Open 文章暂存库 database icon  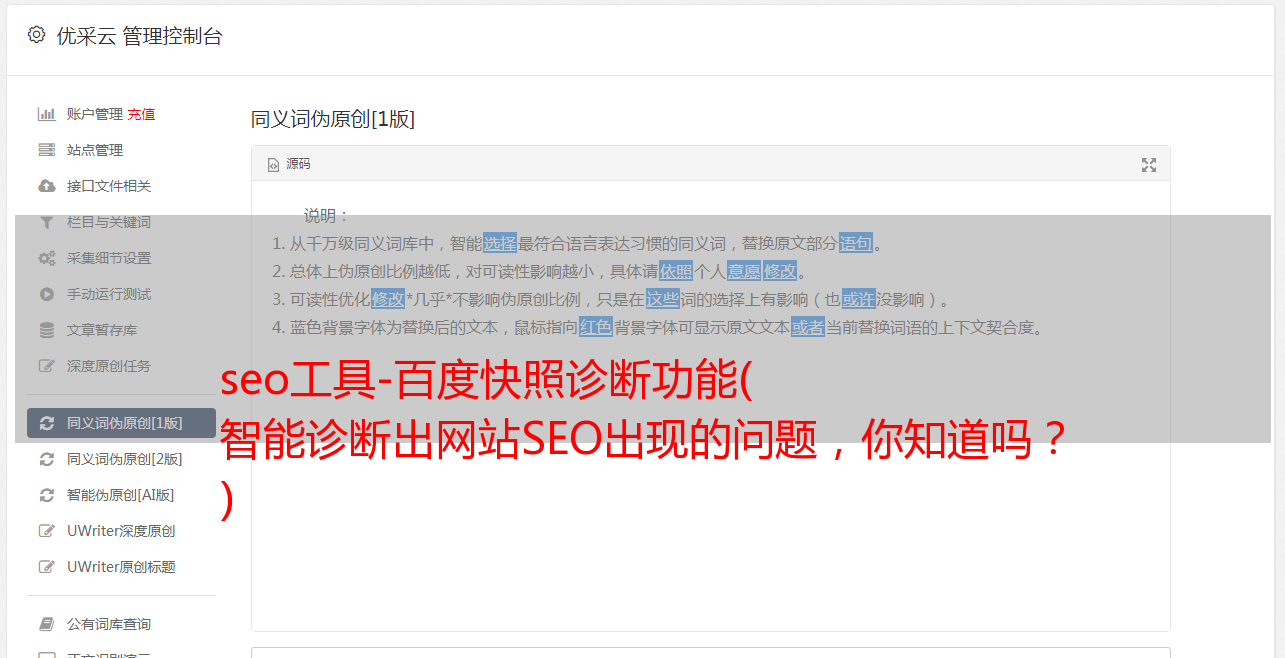(x=46, y=330)
